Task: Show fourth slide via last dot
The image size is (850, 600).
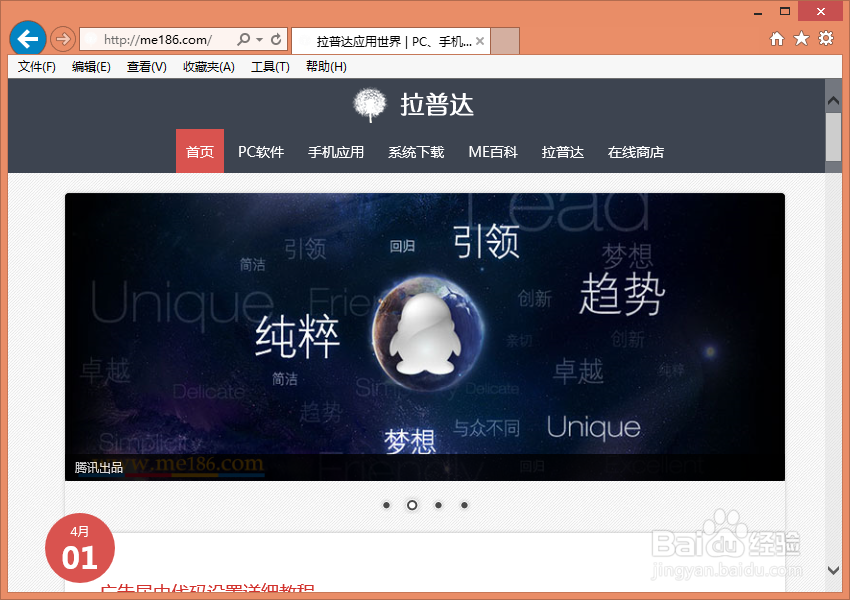Action: coord(464,505)
